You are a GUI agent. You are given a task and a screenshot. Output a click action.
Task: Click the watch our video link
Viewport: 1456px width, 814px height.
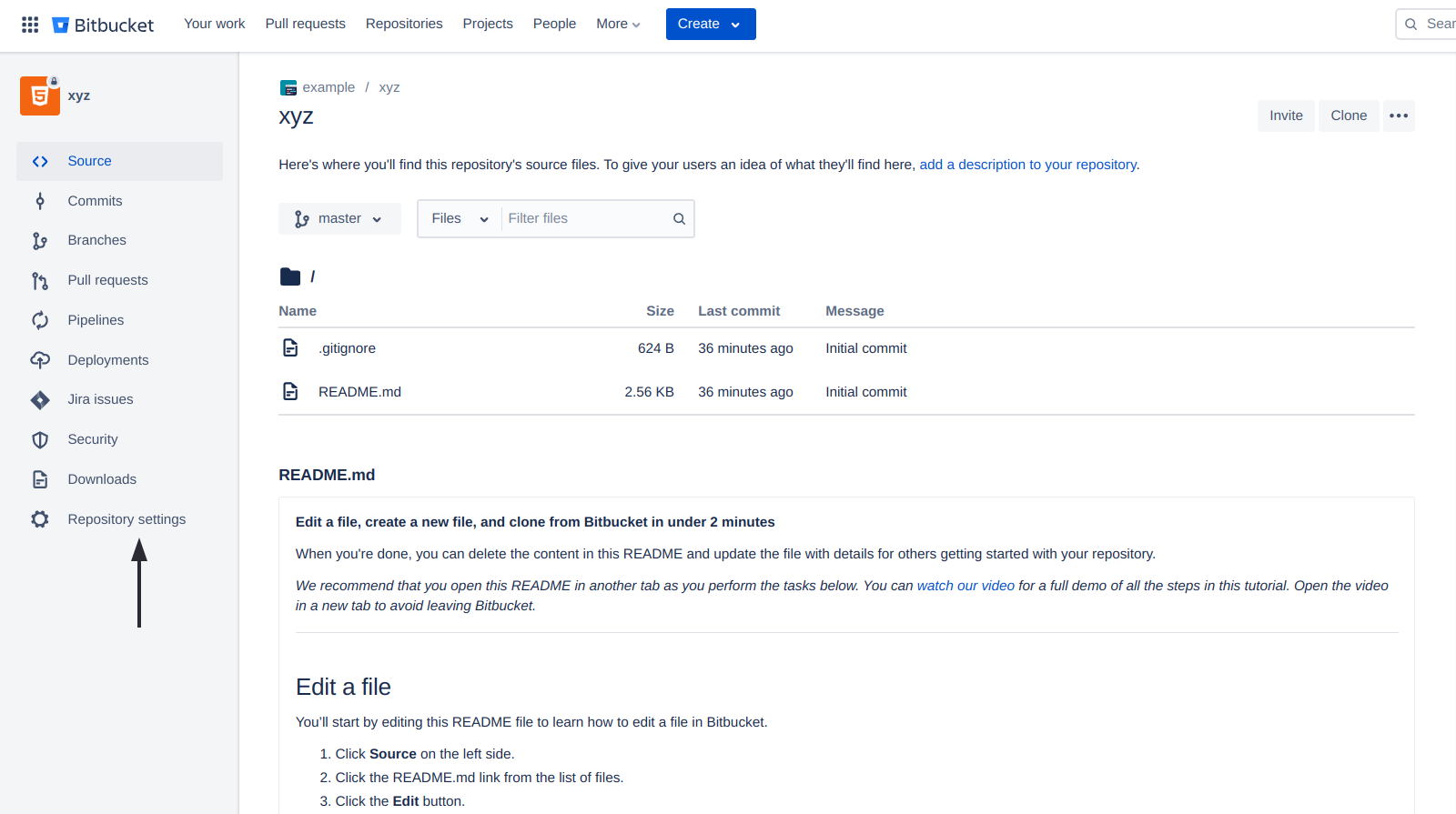point(966,586)
